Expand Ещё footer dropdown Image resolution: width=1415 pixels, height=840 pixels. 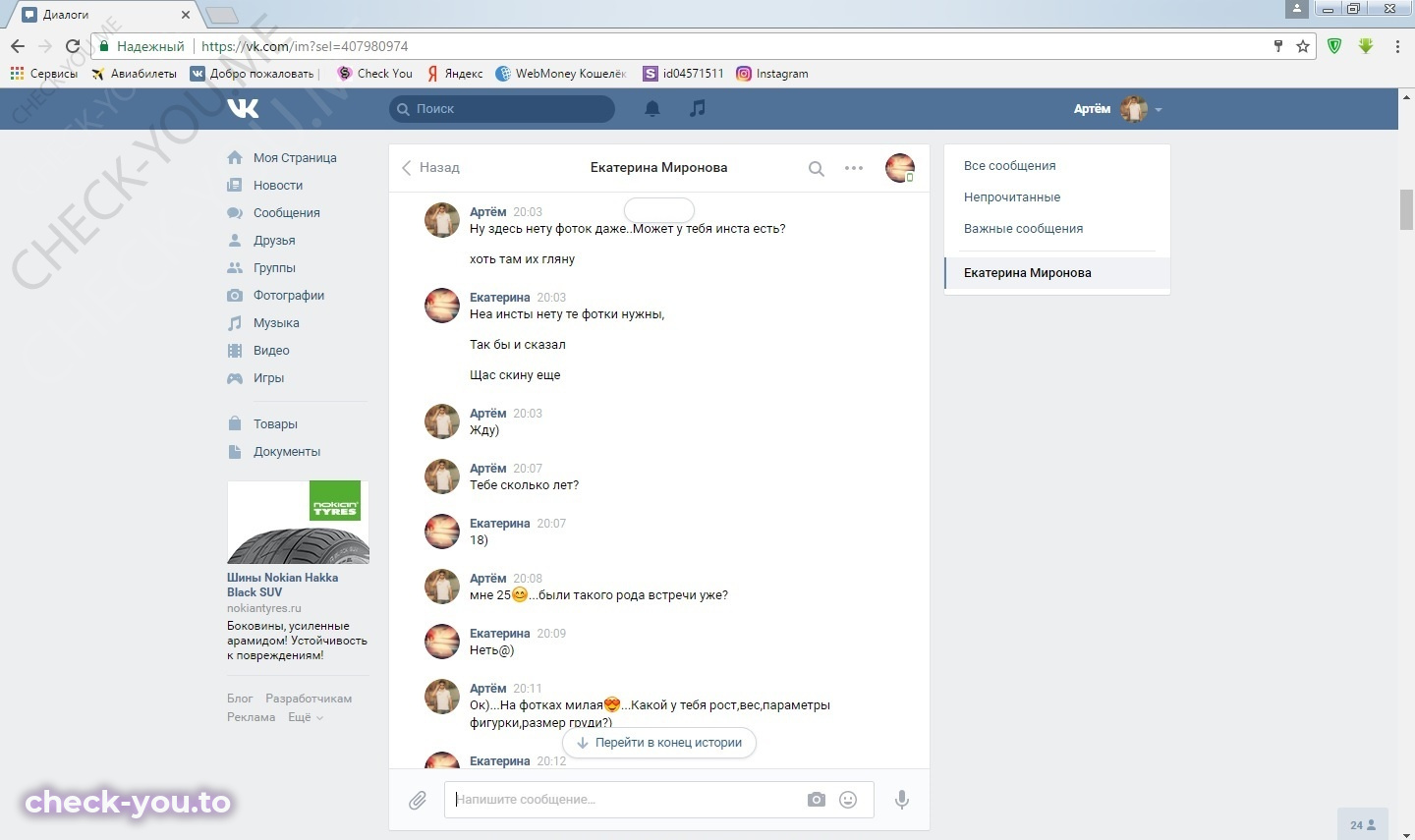click(x=305, y=717)
